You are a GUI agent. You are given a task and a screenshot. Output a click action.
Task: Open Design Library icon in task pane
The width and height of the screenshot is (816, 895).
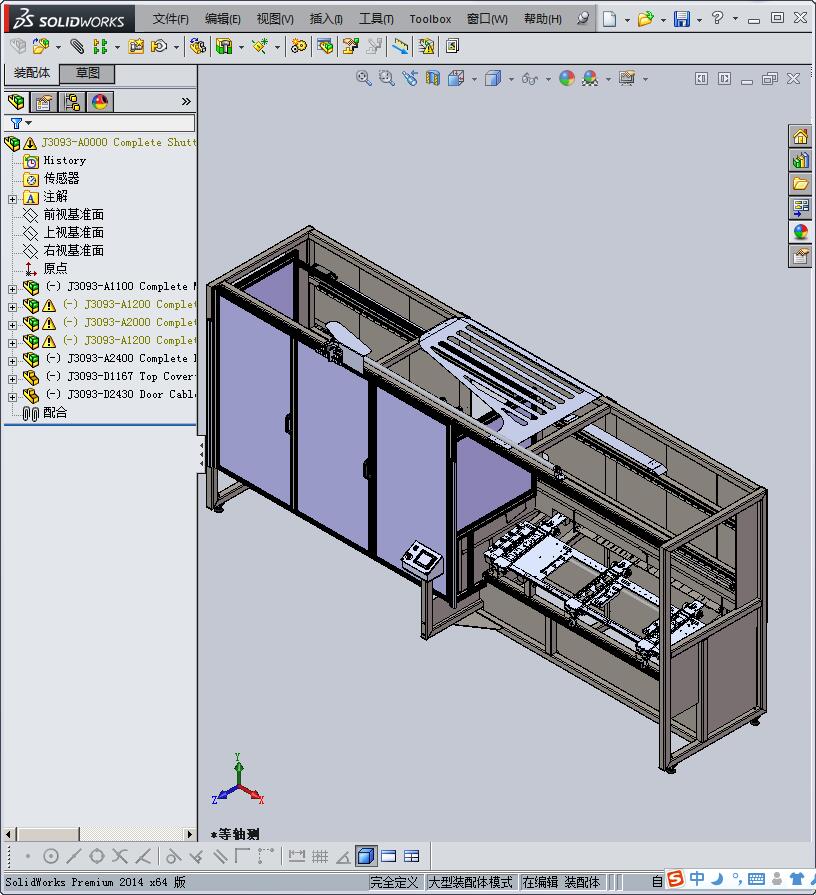click(x=800, y=160)
